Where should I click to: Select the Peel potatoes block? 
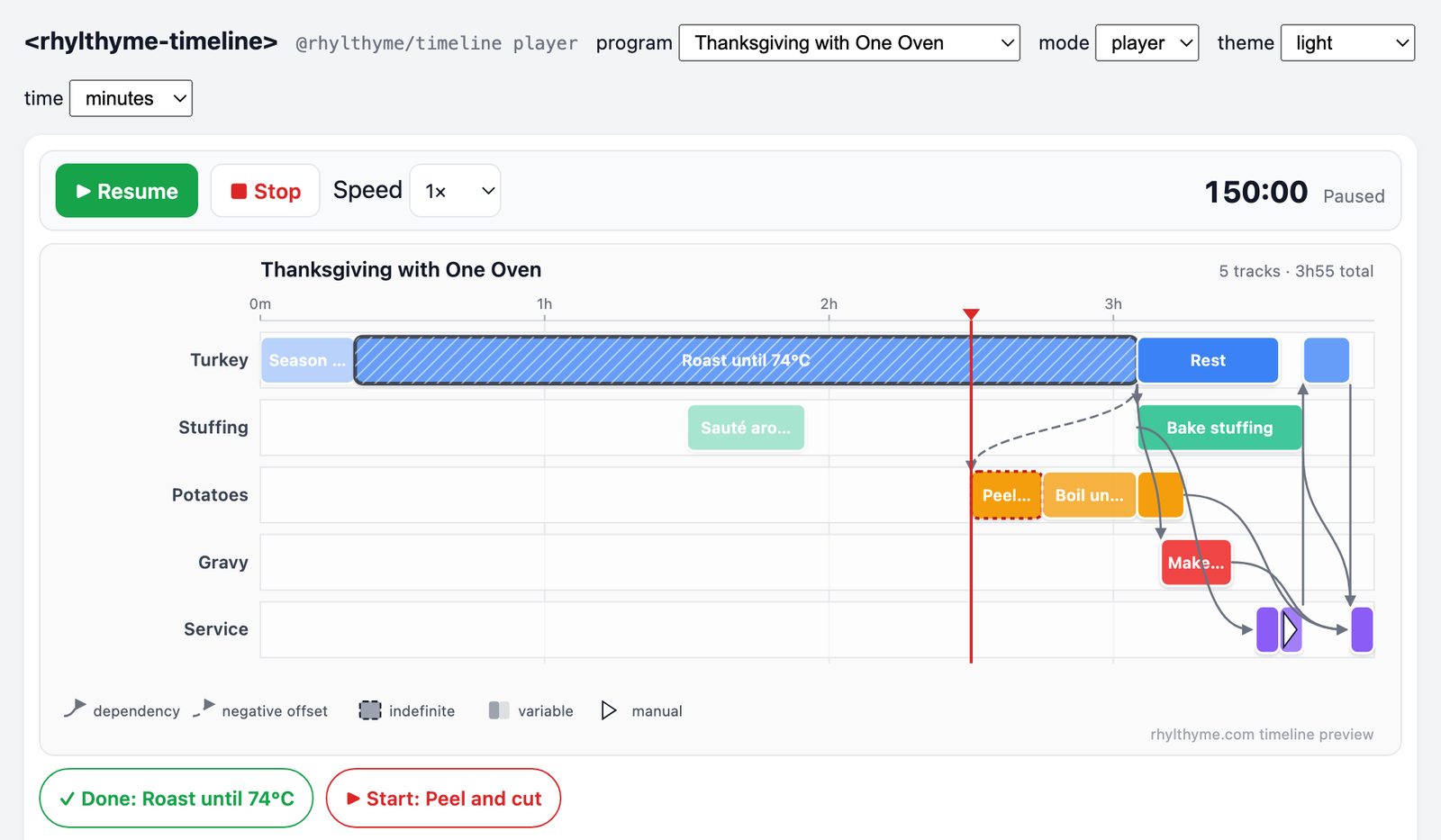point(1007,495)
